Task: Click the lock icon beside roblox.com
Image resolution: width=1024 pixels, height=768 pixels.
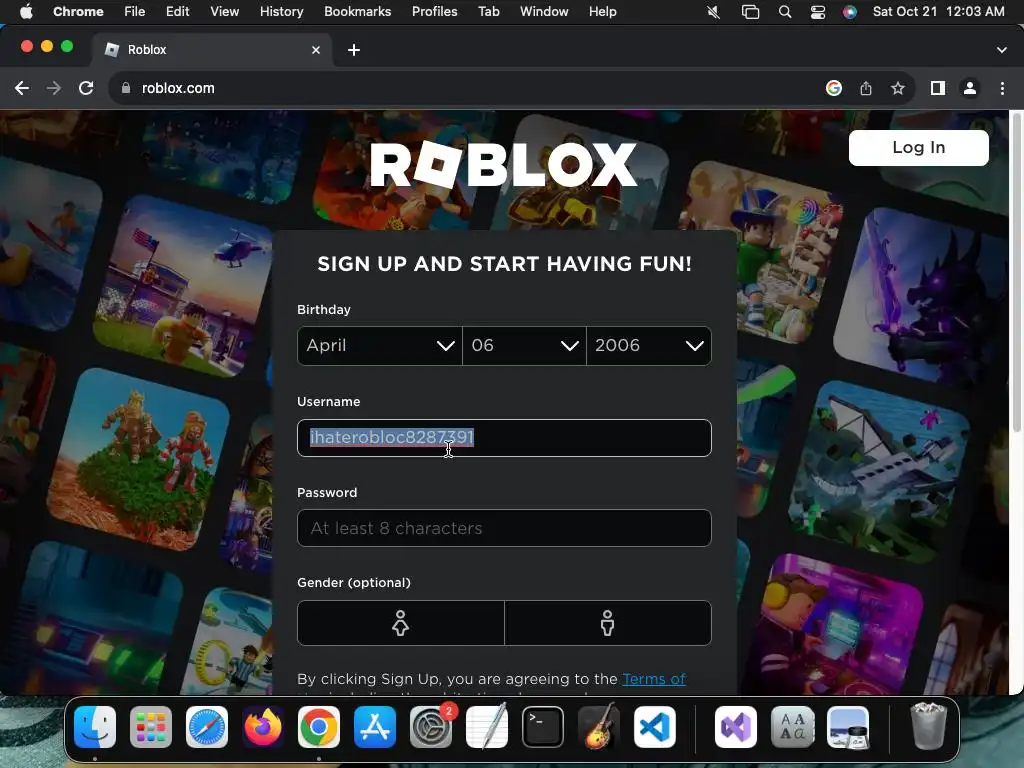Action: coord(126,88)
